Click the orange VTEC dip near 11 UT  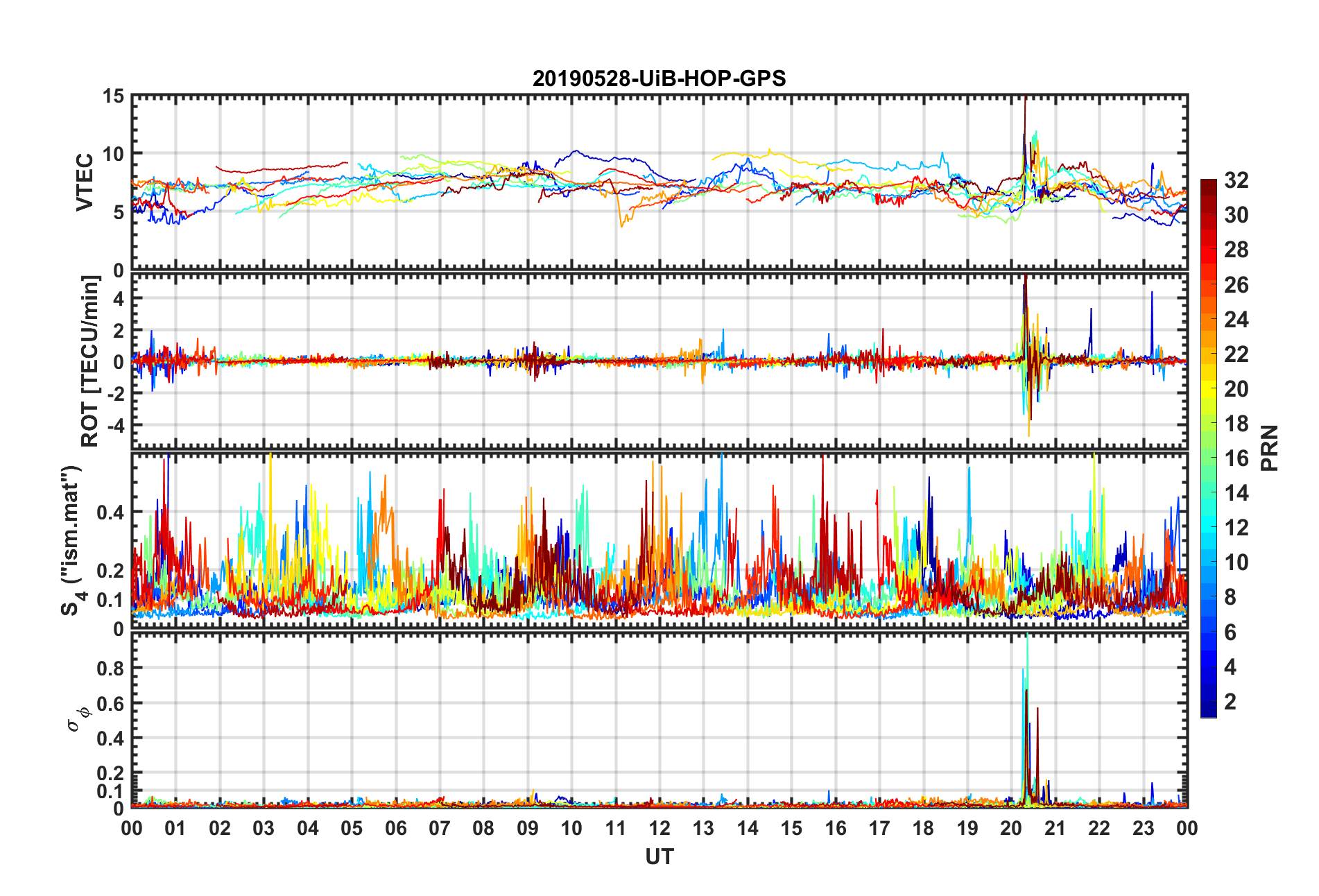click(x=621, y=223)
